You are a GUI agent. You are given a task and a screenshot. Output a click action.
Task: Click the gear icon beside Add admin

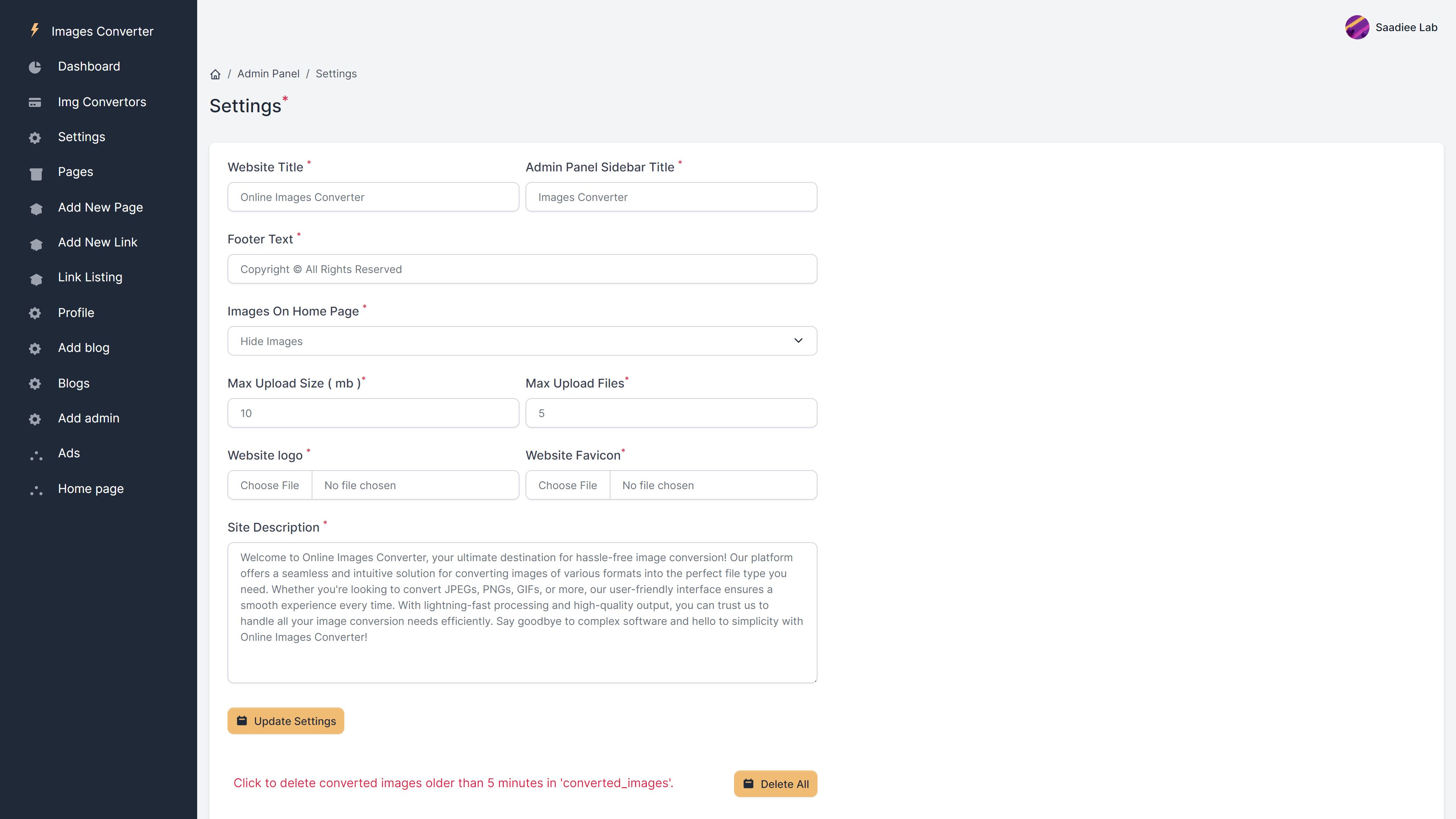pyautogui.click(x=35, y=419)
